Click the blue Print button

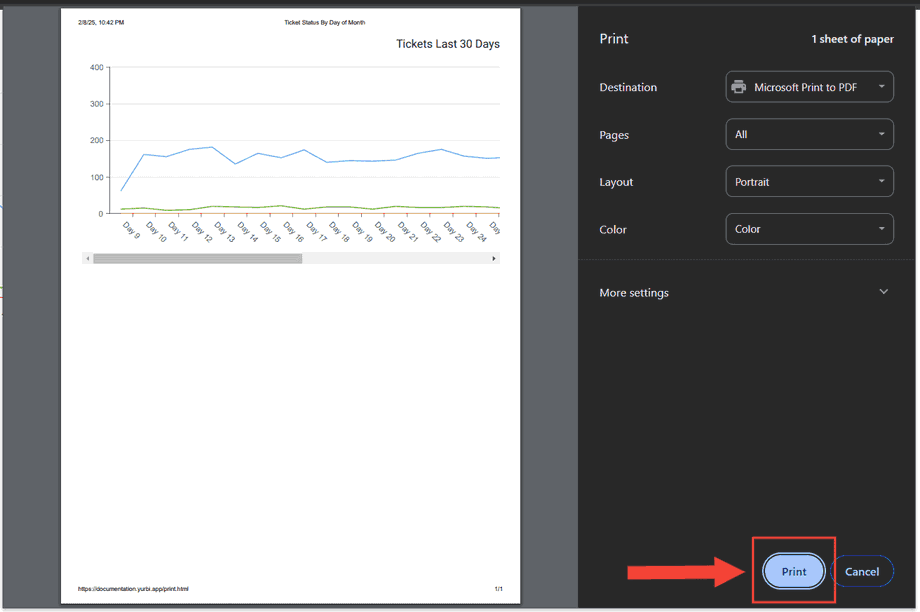point(794,572)
